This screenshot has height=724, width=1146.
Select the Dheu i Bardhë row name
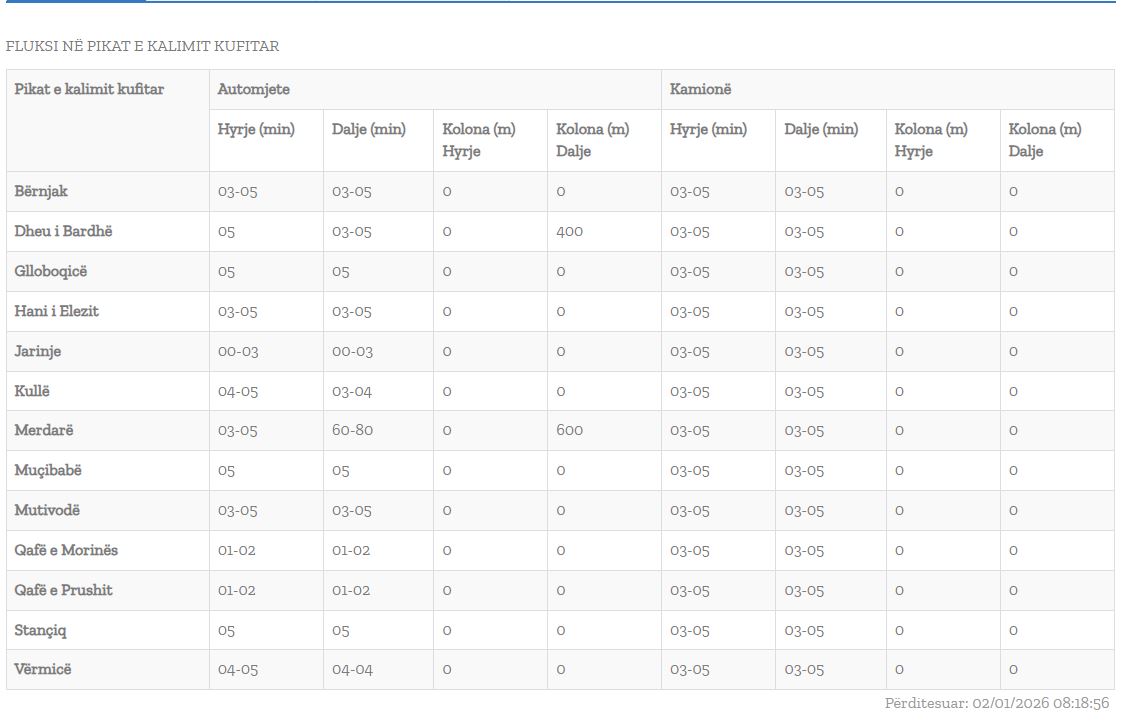63,231
